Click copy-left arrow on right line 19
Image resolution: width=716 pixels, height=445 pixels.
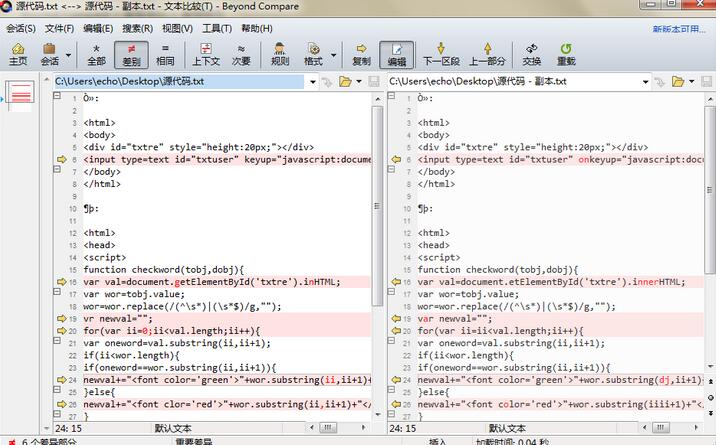396,318
